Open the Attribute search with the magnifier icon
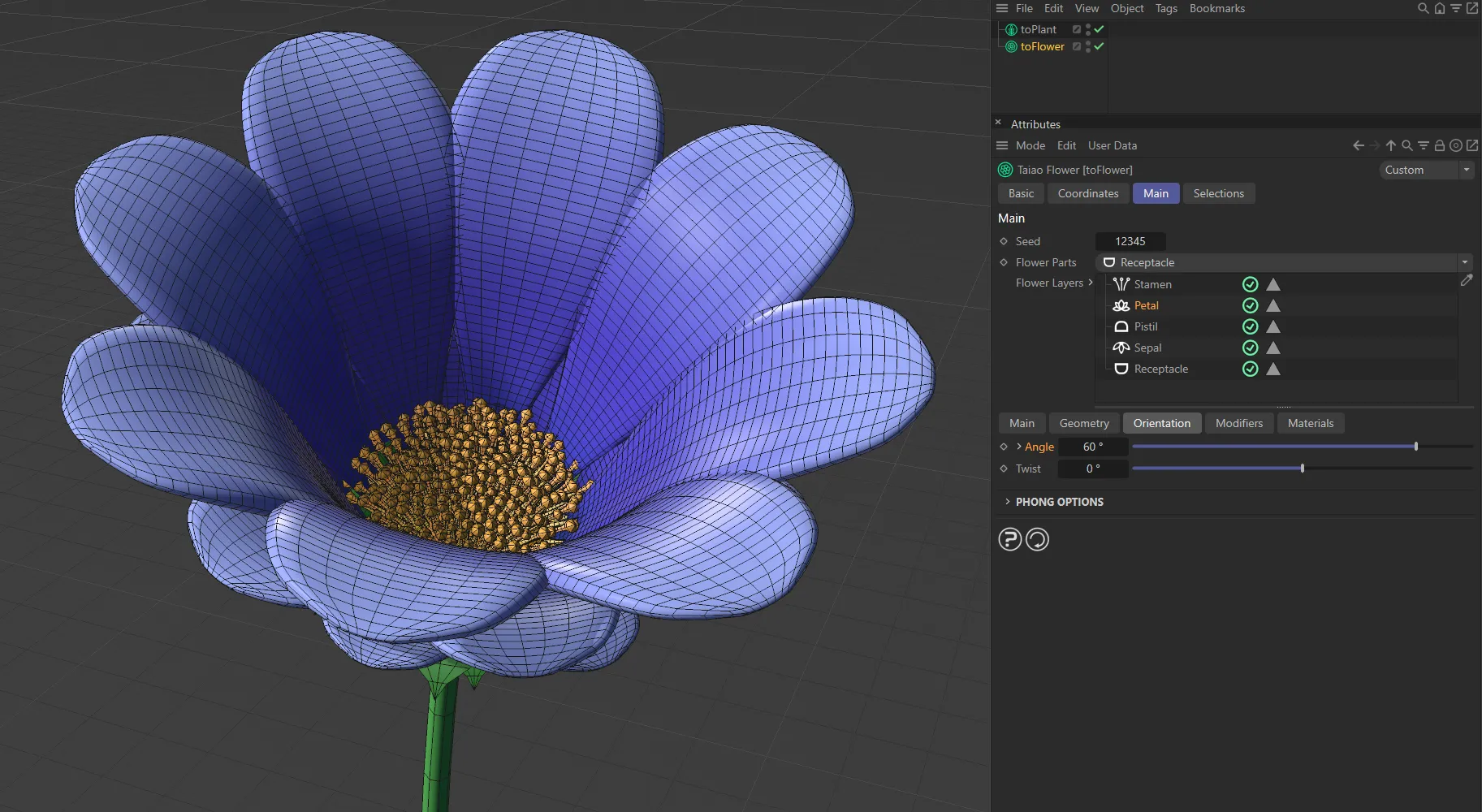 coord(1405,145)
